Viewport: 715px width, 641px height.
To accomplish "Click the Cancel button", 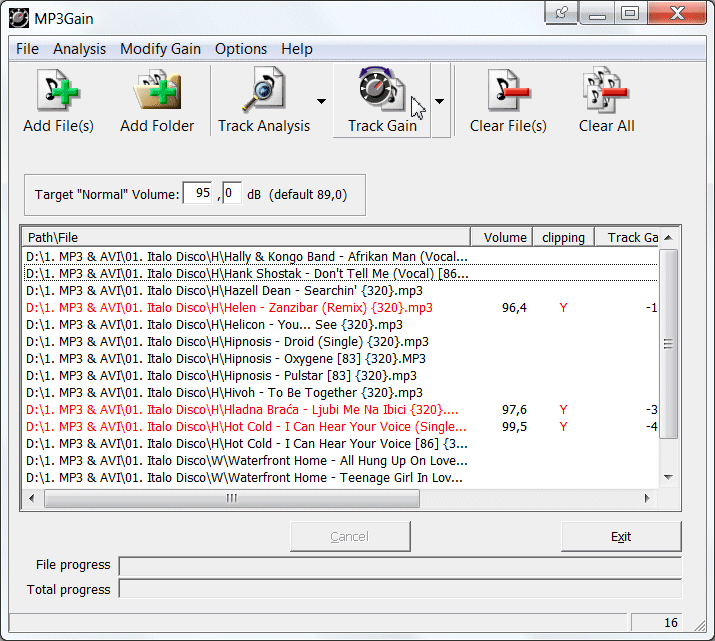I will tap(350, 537).
